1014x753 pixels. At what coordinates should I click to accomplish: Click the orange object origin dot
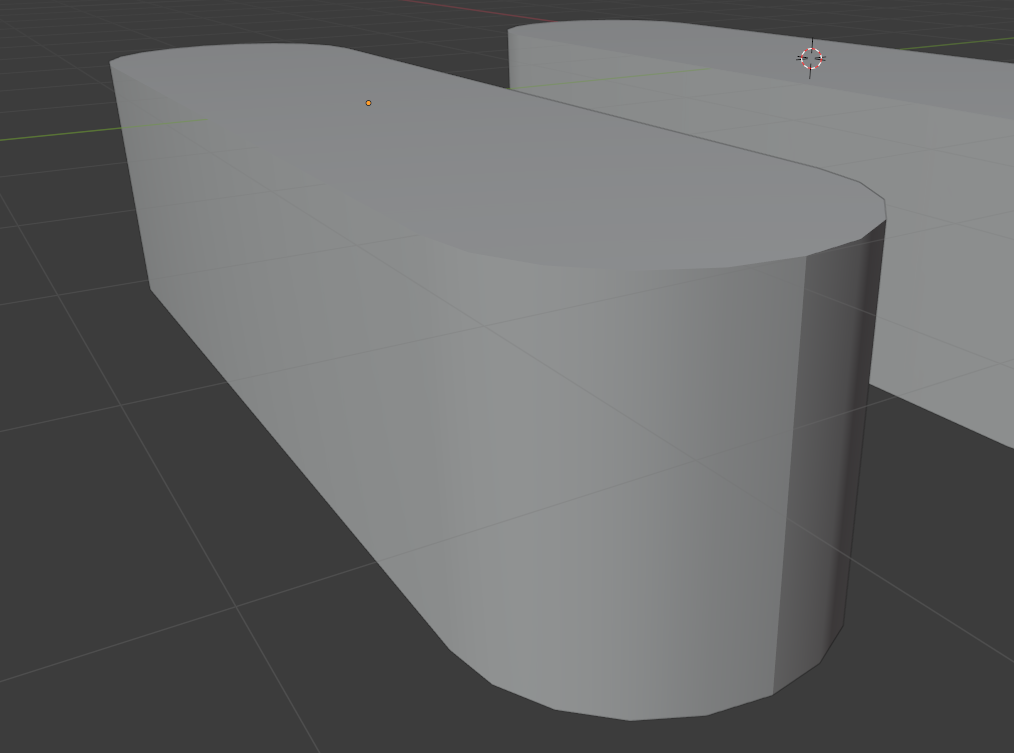tap(369, 103)
